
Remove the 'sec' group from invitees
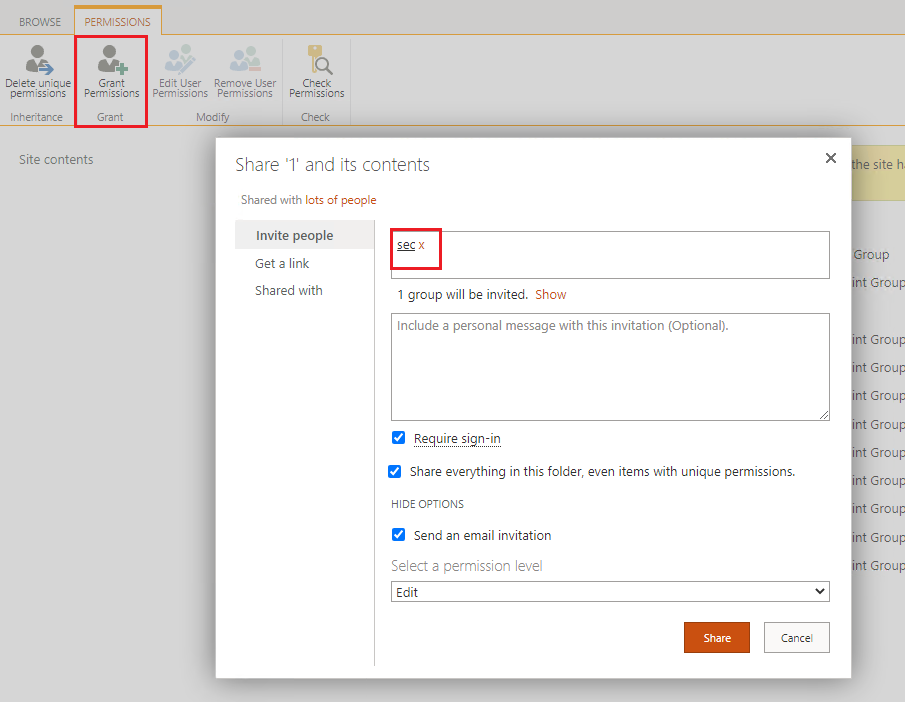click(419, 244)
